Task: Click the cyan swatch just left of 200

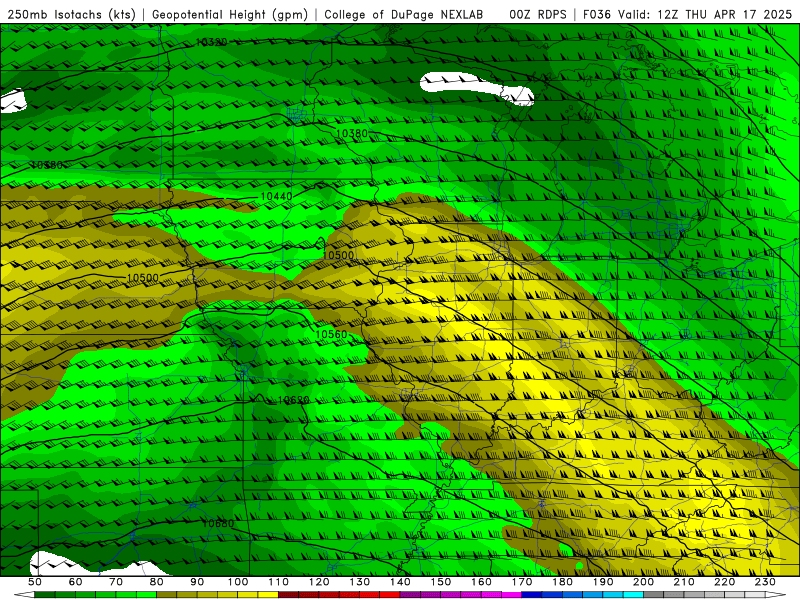Action: (634, 595)
